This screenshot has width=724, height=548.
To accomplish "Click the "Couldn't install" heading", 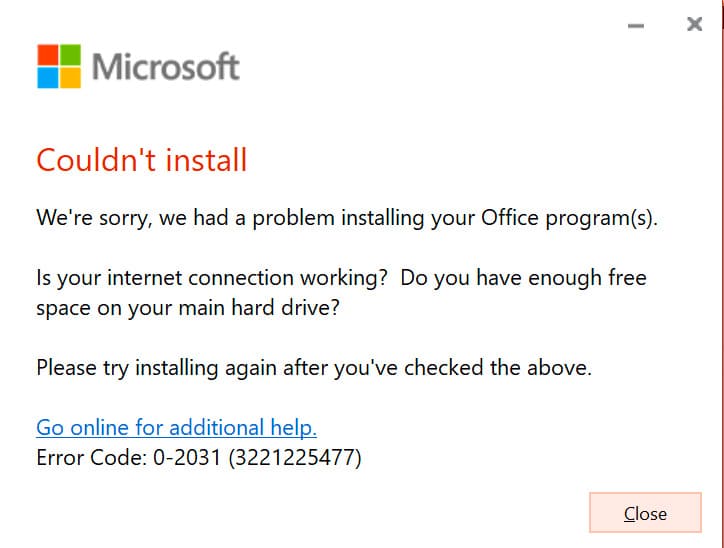I will [x=141, y=160].
